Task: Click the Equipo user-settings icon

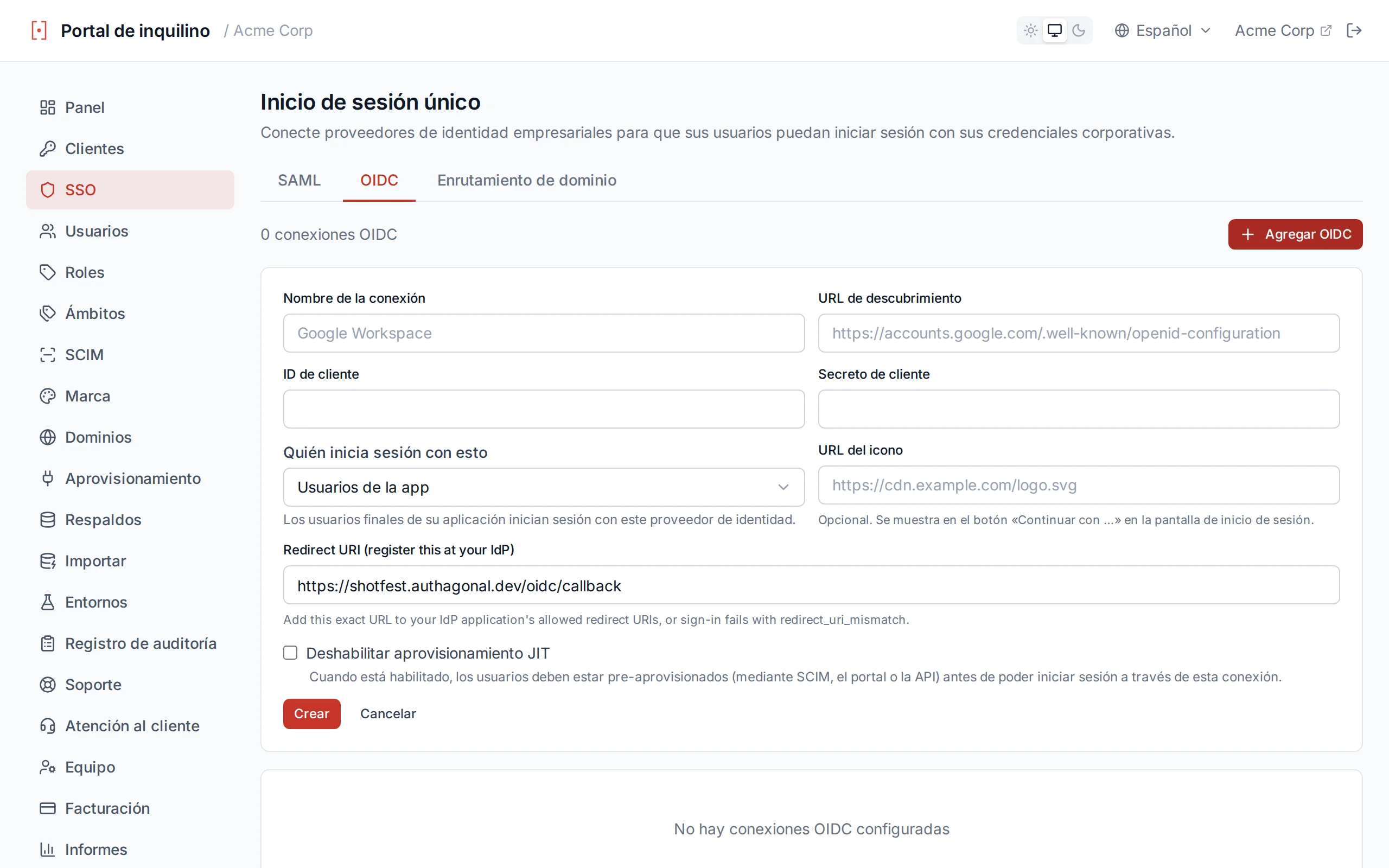Action: pyautogui.click(x=48, y=767)
